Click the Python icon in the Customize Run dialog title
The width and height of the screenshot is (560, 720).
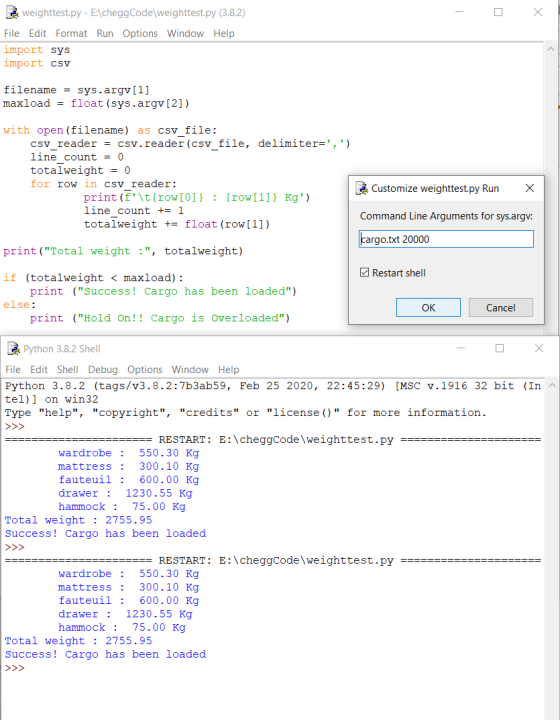click(x=362, y=188)
